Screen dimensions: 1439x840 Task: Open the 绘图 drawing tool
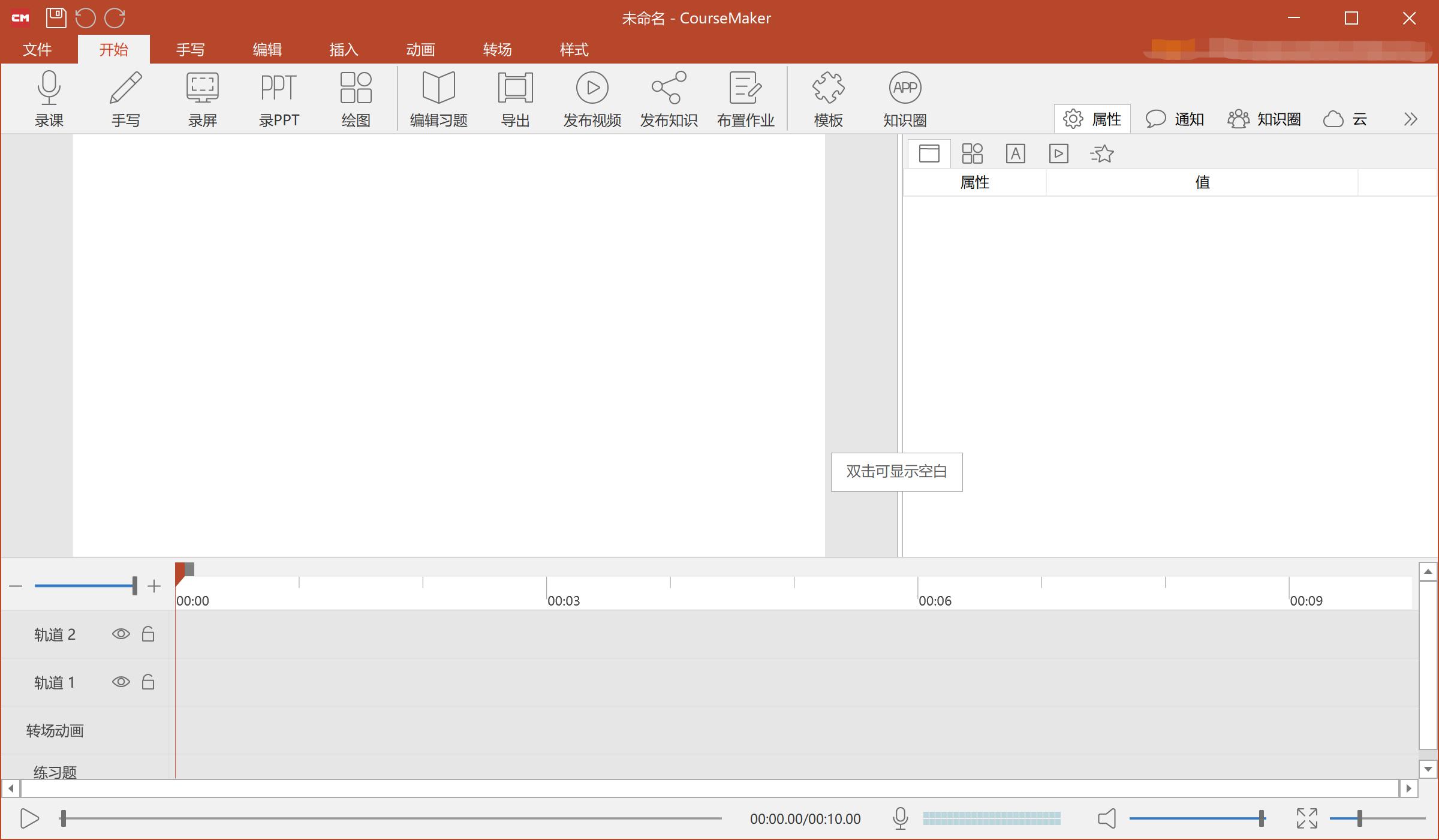coord(356,89)
